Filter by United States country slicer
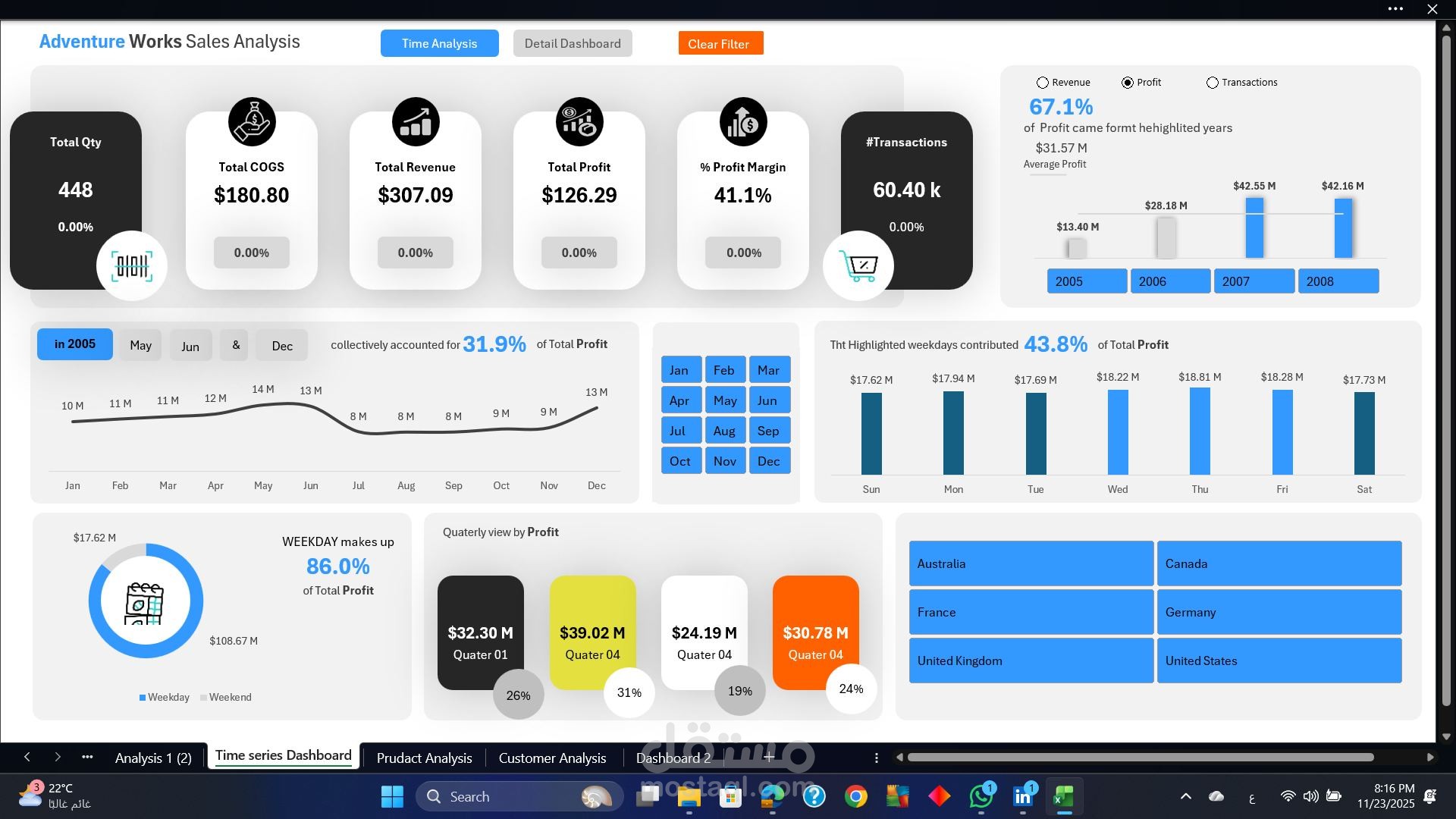The height and width of the screenshot is (819, 1456). point(1279,661)
